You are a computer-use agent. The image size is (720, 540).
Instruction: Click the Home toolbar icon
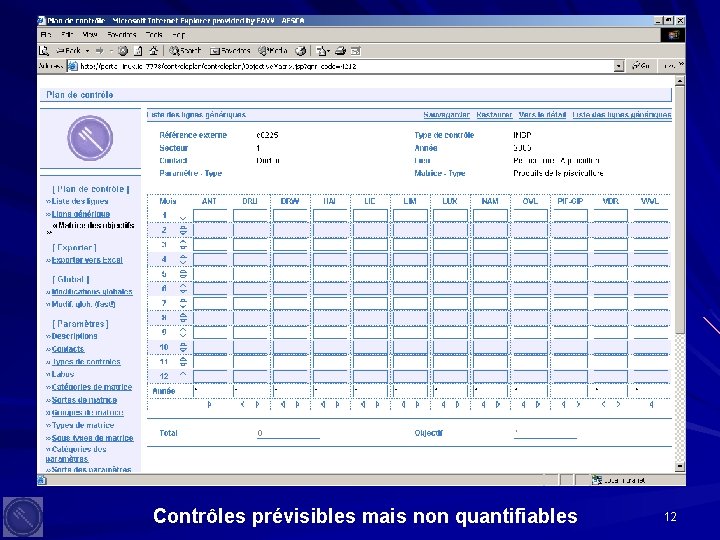pyautogui.click(x=153, y=51)
